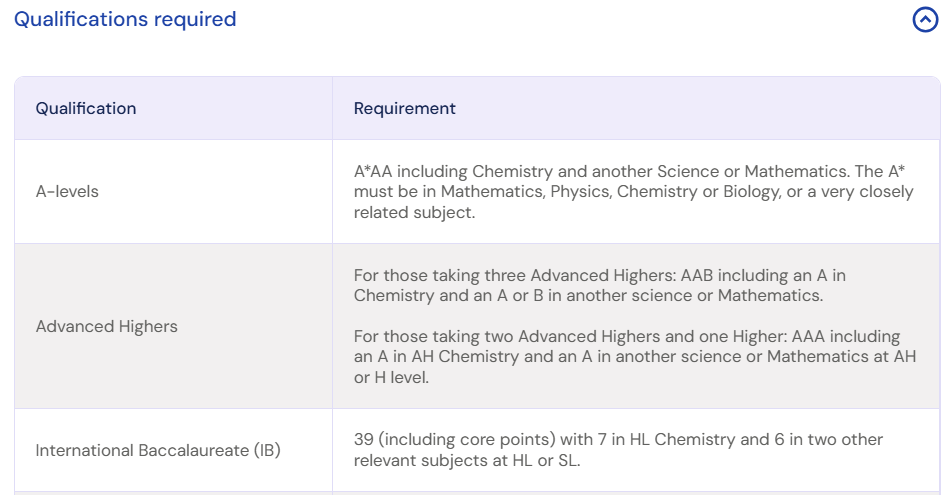Viewport: 948px width, 495px height.
Task: Click the words 'related subject.' in A-levels
Action: pyautogui.click(x=414, y=213)
